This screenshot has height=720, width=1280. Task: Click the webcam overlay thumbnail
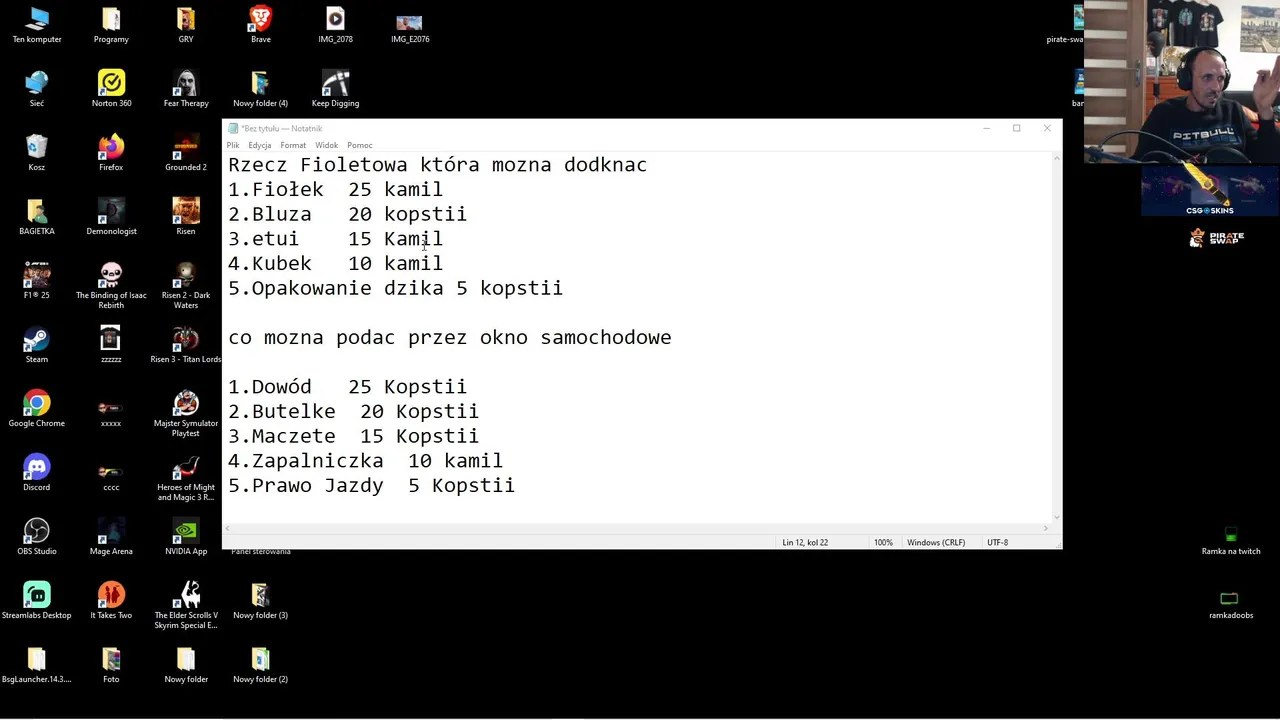(1182, 81)
